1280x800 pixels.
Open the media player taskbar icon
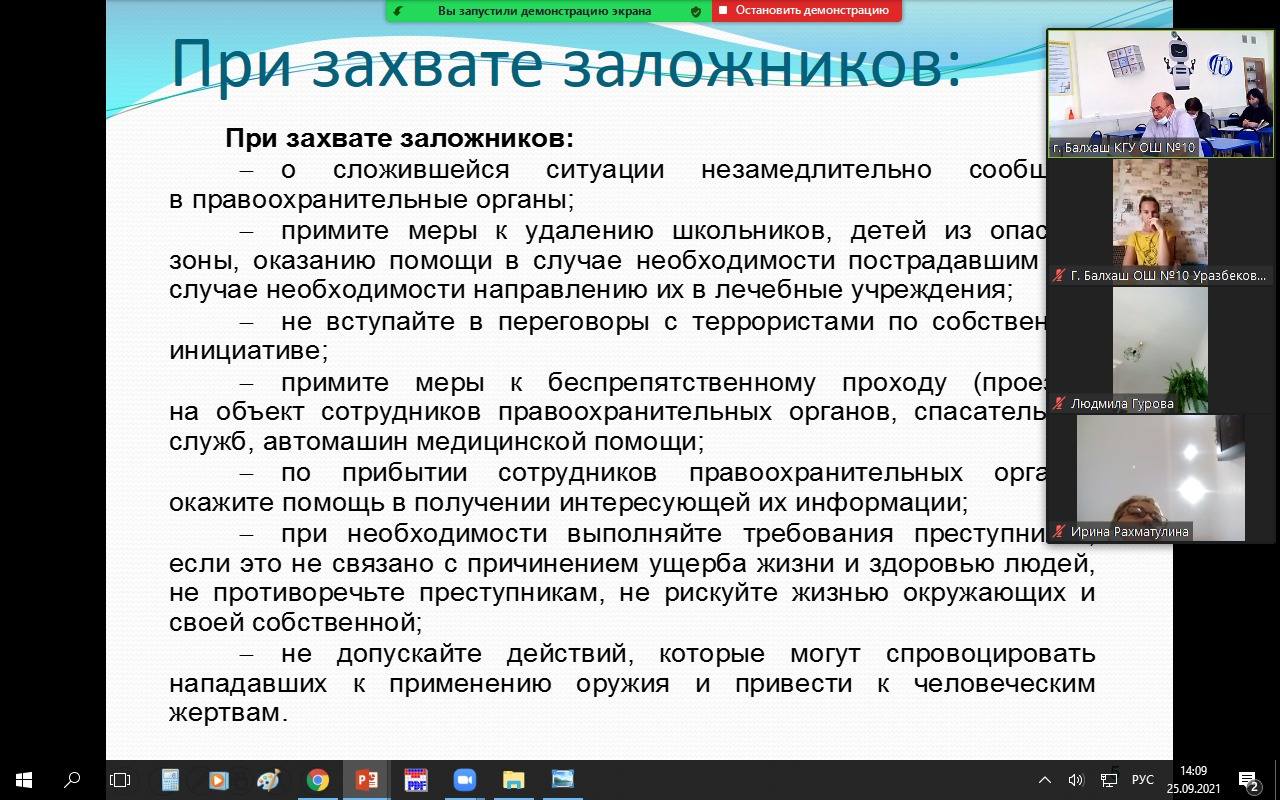point(219,780)
